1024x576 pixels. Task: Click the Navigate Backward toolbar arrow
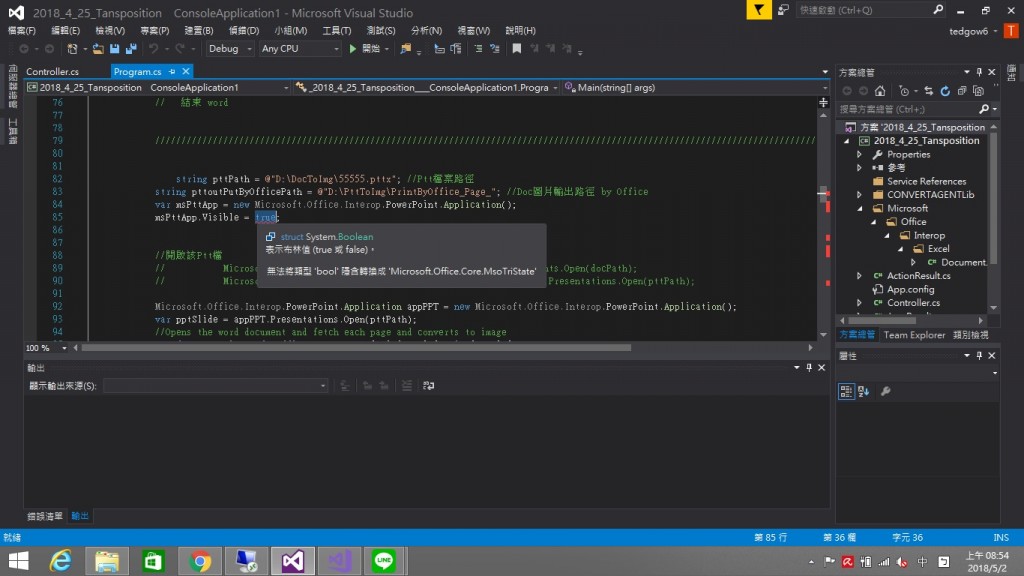pos(24,48)
